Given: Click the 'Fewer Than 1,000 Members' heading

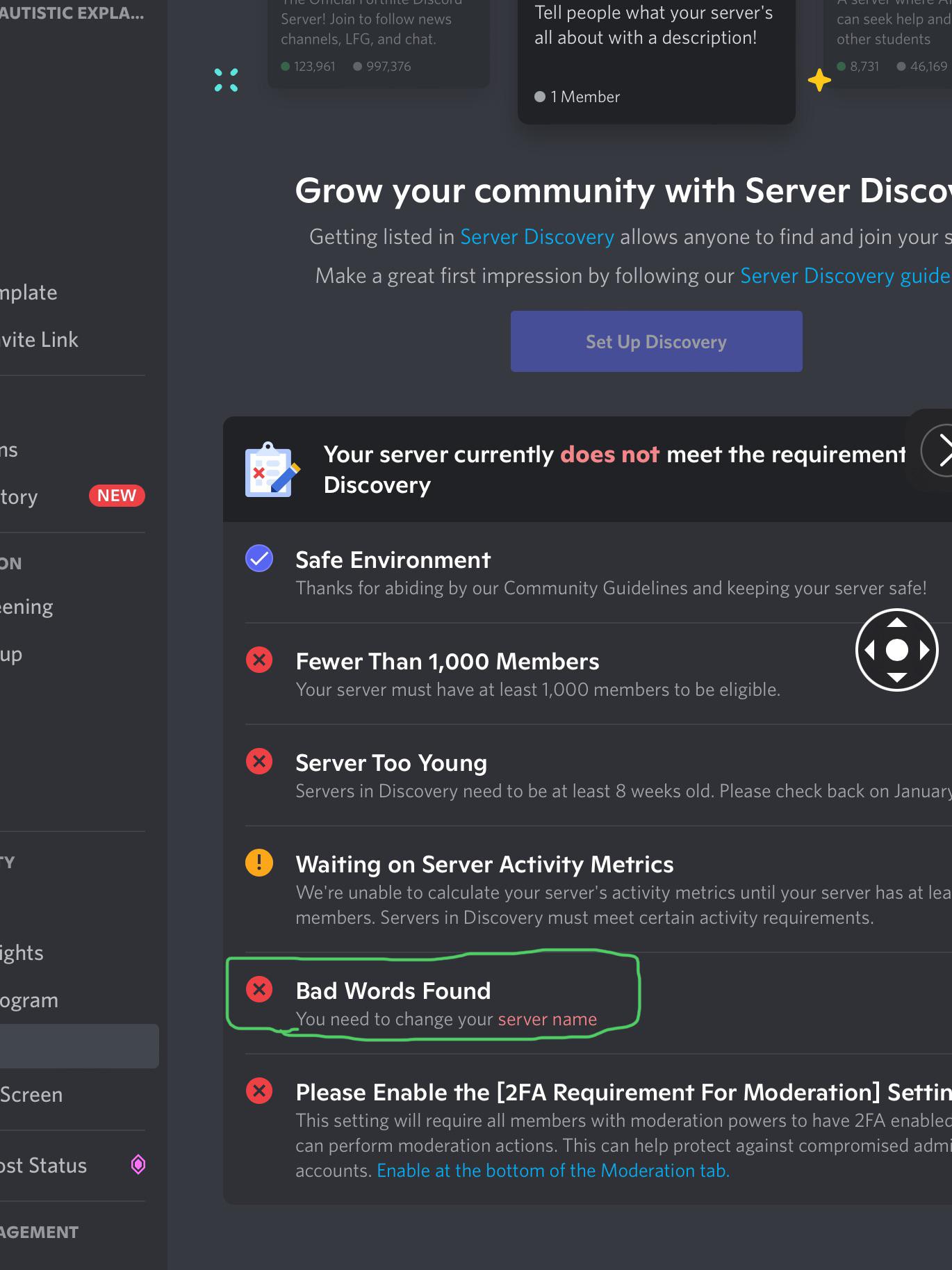Looking at the screenshot, I should pyautogui.click(x=448, y=661).
